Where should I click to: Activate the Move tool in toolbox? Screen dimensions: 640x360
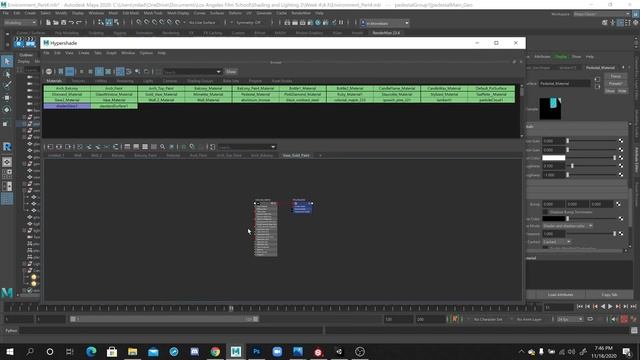(7, 98)
